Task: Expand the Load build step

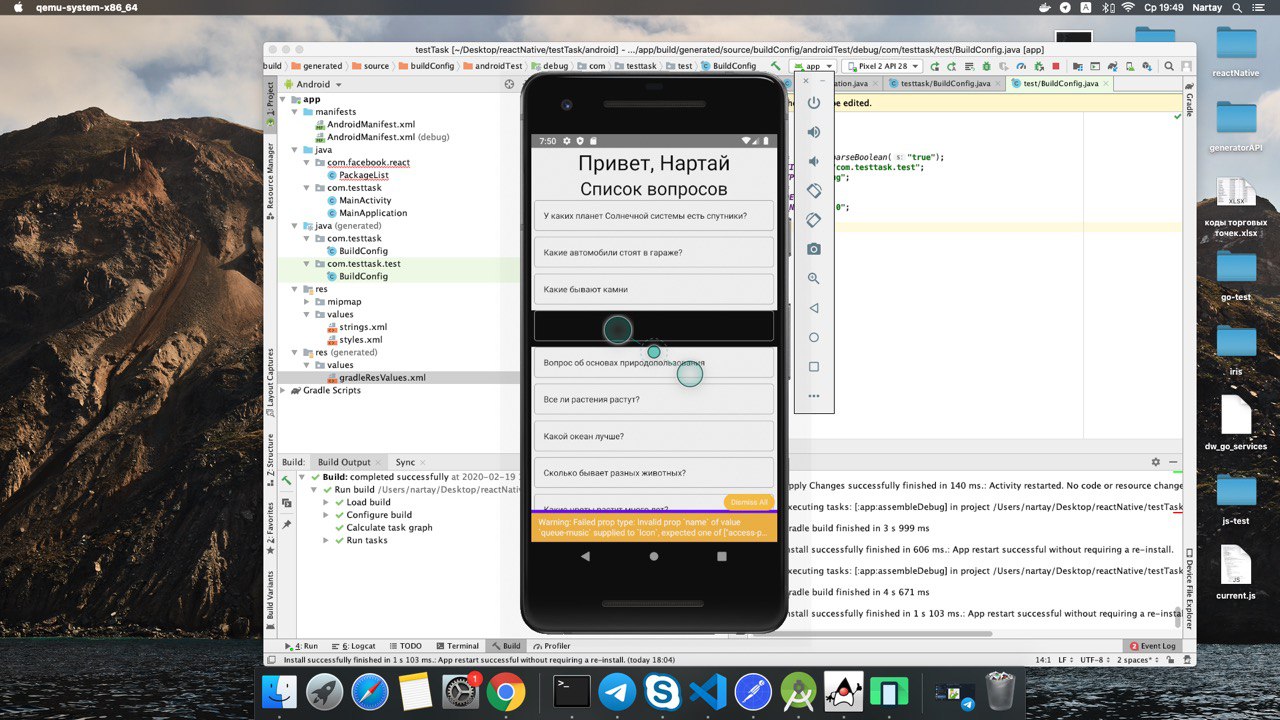Action: click(326, 502)
